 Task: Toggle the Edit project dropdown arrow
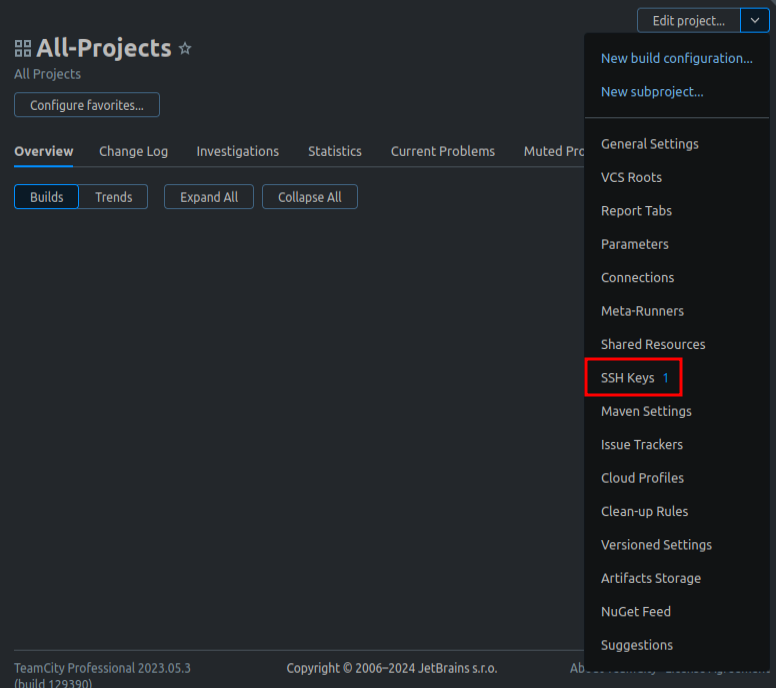(755, 20)
